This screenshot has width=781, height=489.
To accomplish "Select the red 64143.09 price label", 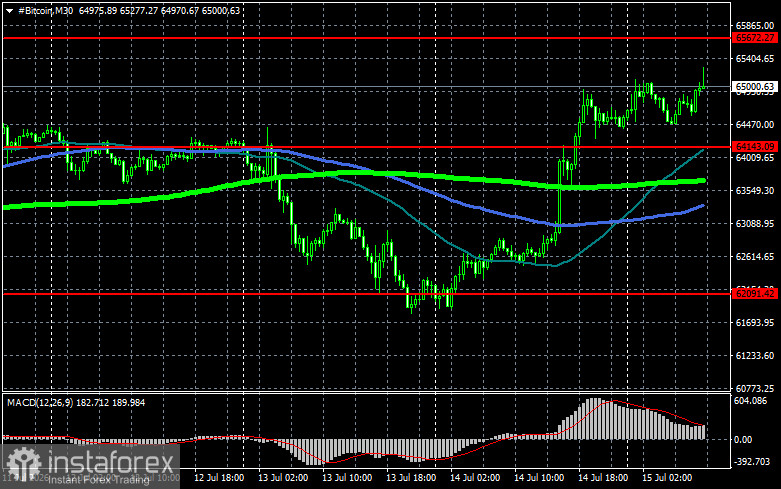I will pyautogui.click(x=755, y=146).
